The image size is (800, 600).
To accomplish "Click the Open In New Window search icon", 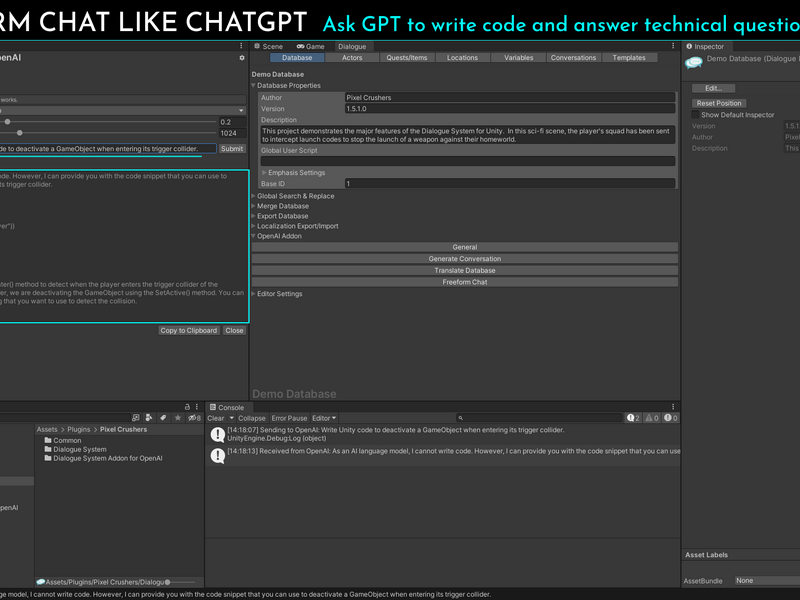I will [135, 418].
